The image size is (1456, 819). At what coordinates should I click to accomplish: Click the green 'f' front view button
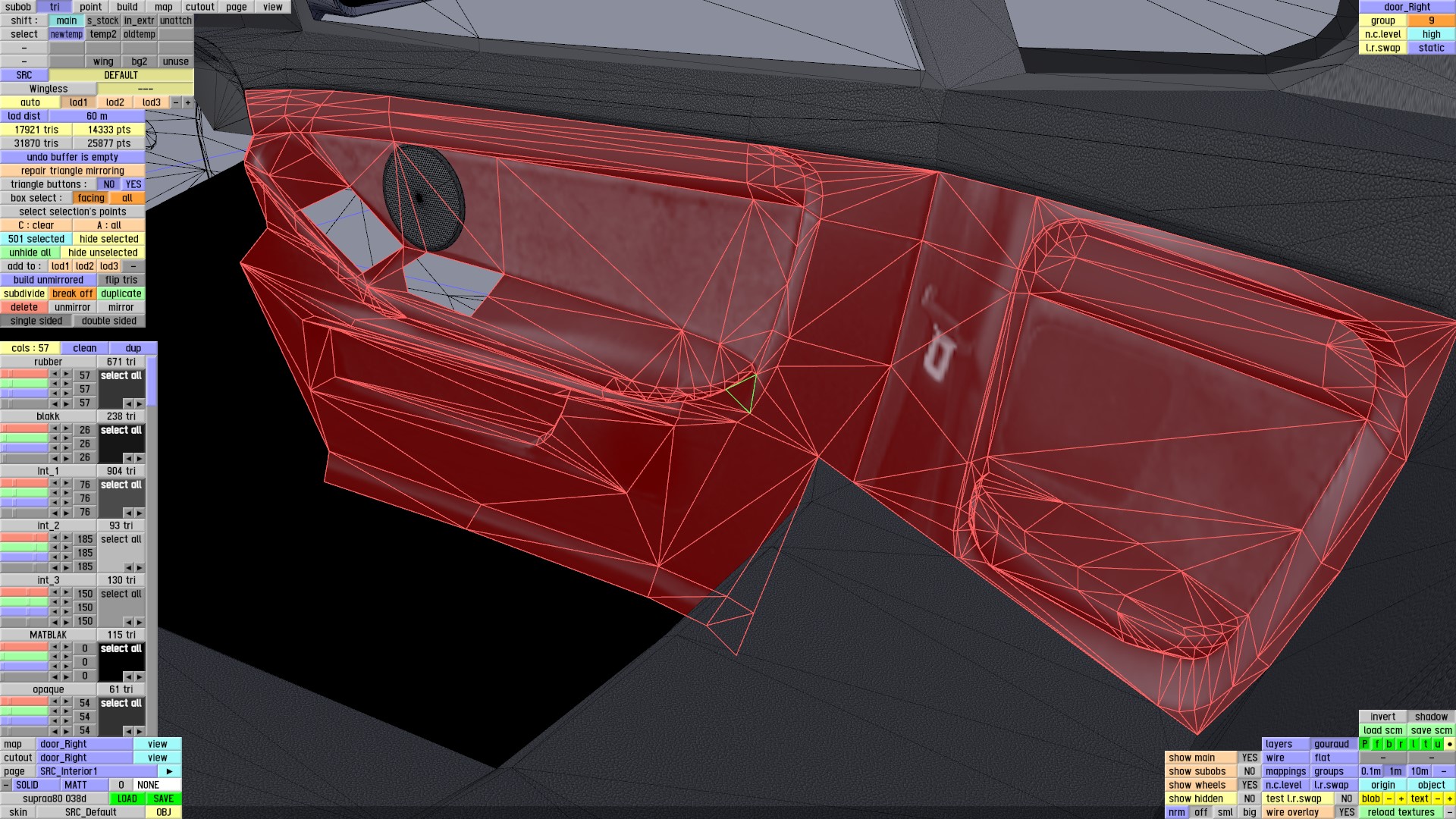pyautogui.click(x=1377, y=744)
